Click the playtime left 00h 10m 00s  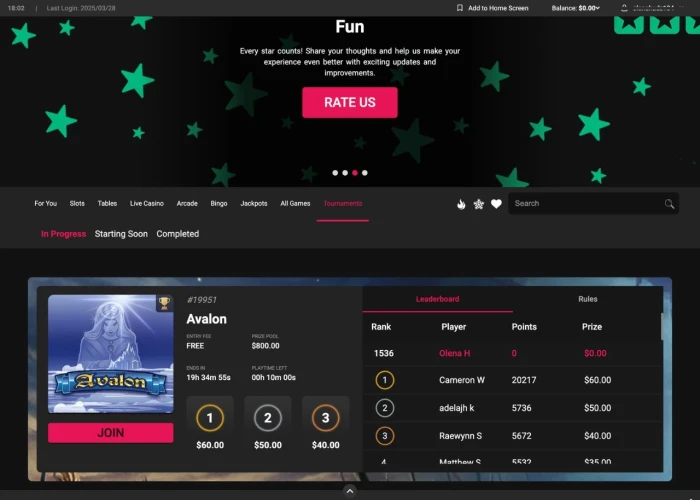pos(273,378)
